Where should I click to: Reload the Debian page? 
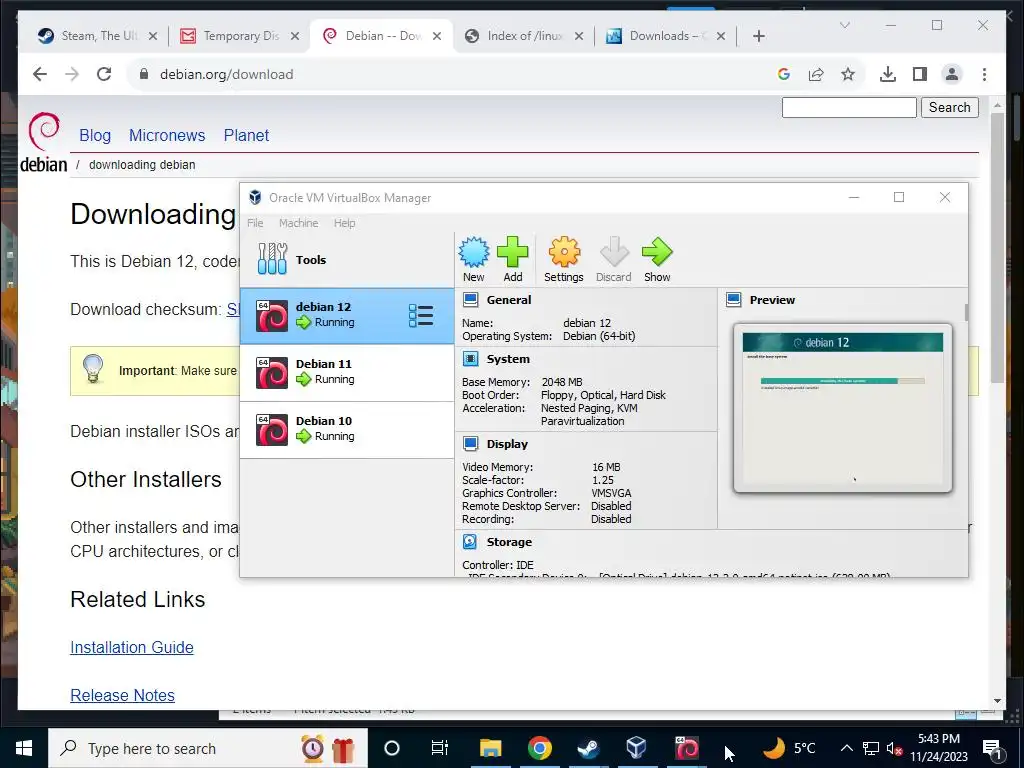[104, 74]
